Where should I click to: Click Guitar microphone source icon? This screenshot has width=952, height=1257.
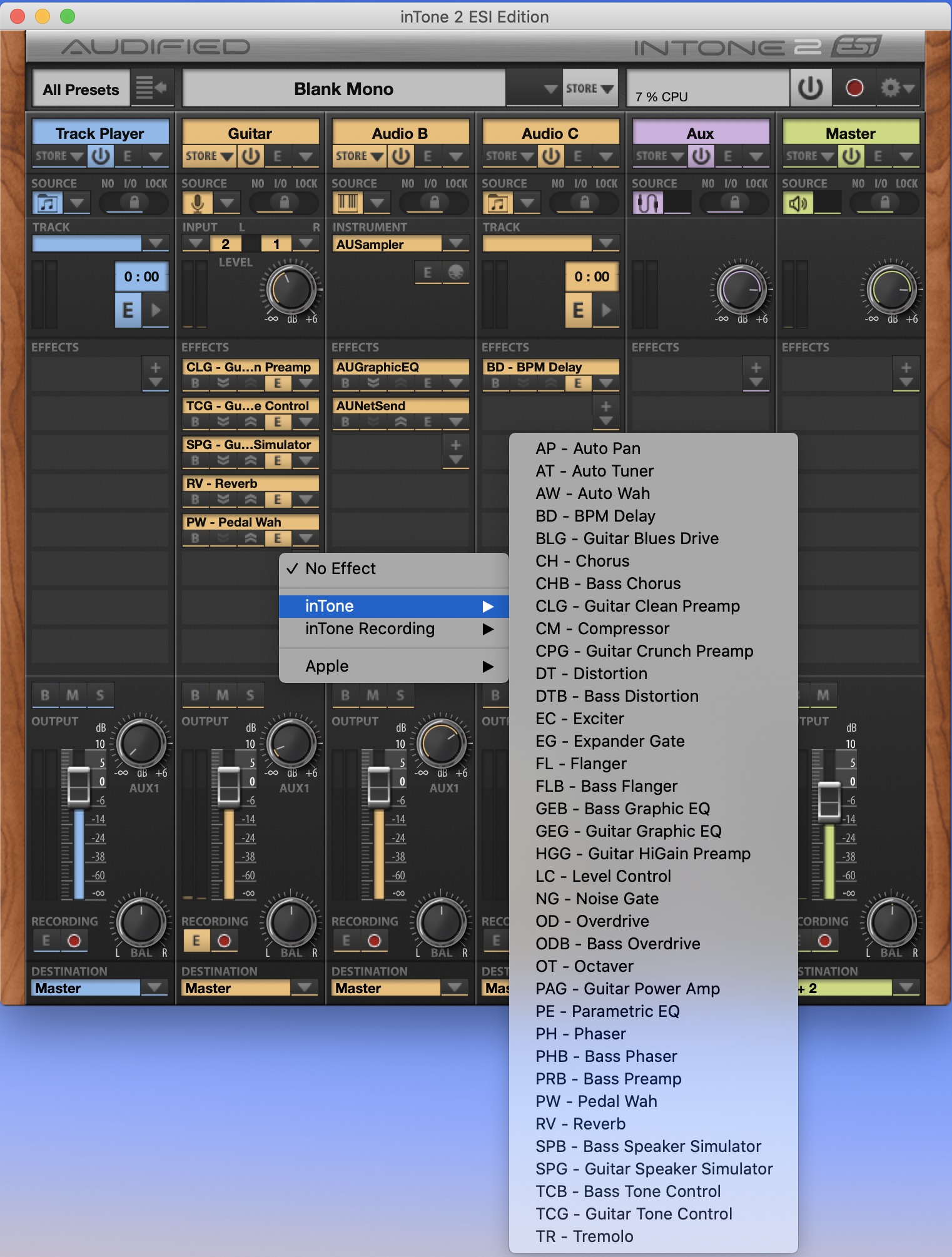[x=198, y=203]
